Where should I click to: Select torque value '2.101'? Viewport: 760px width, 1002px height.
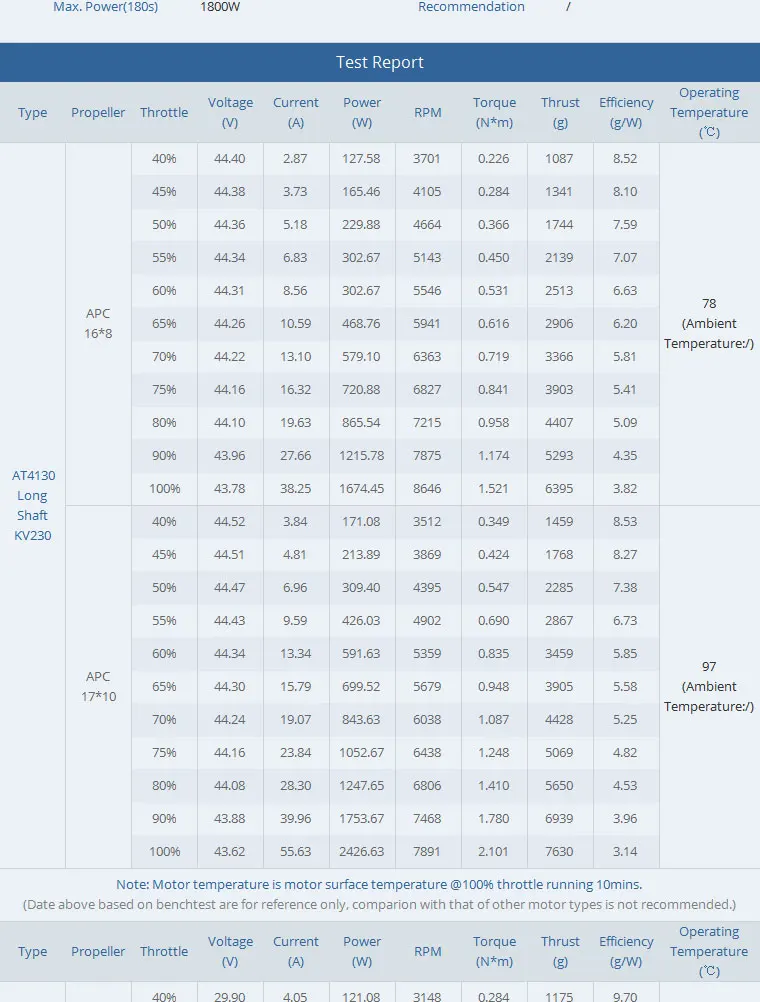click(493, 852)
